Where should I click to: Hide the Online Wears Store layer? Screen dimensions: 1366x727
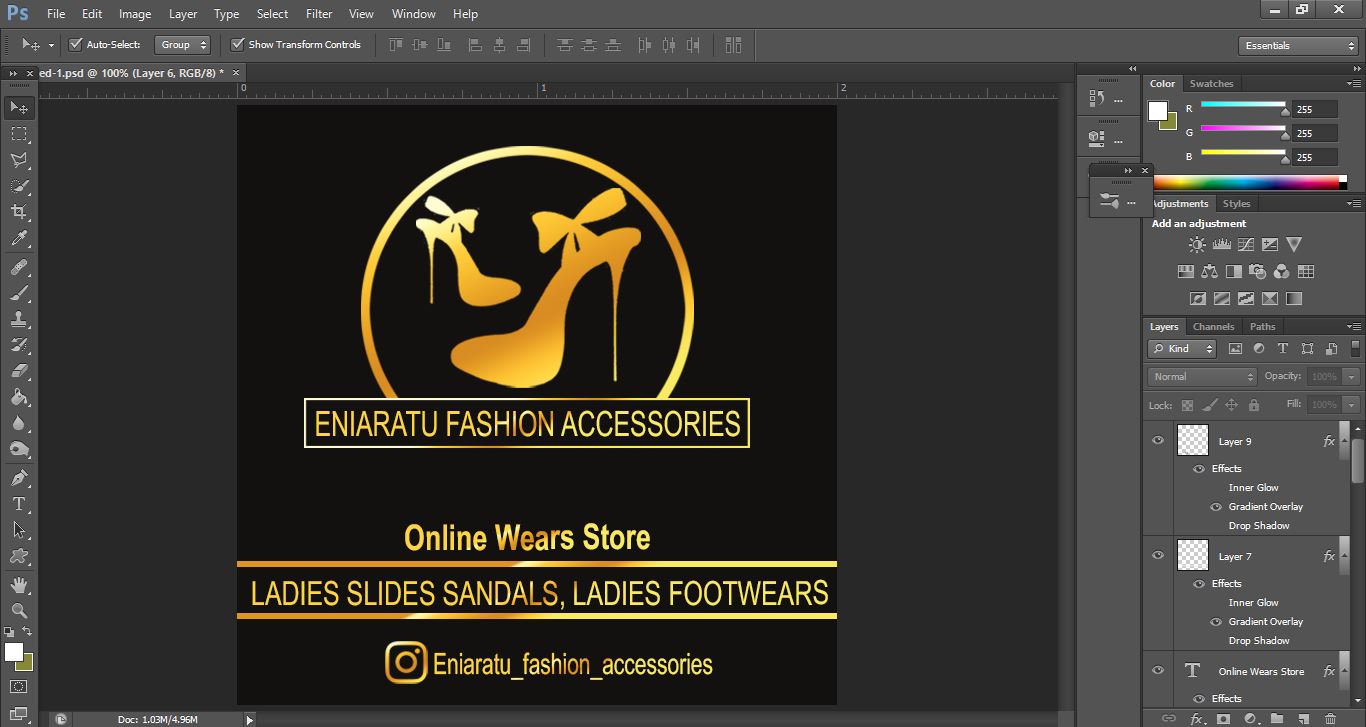tap(1158, 670)
